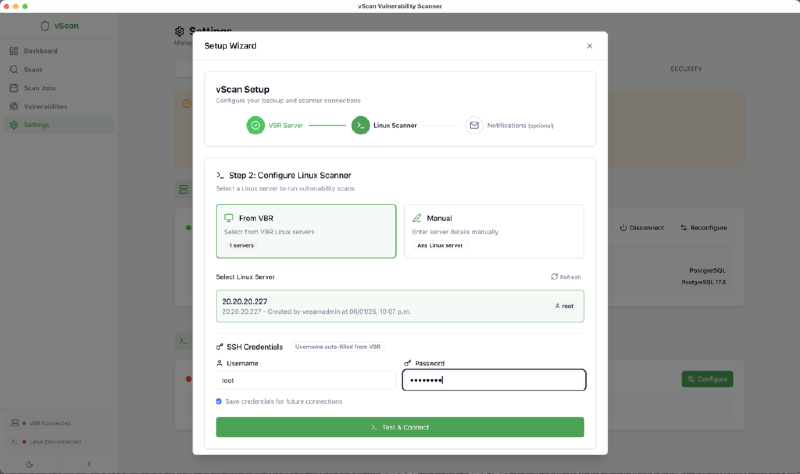800x474 pixels.
Task: Refresh the Linux server list
Action: 565,277
